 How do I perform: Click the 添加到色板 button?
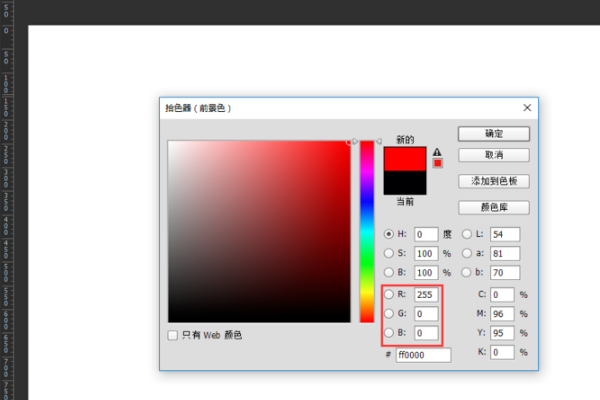pos(493,182)
